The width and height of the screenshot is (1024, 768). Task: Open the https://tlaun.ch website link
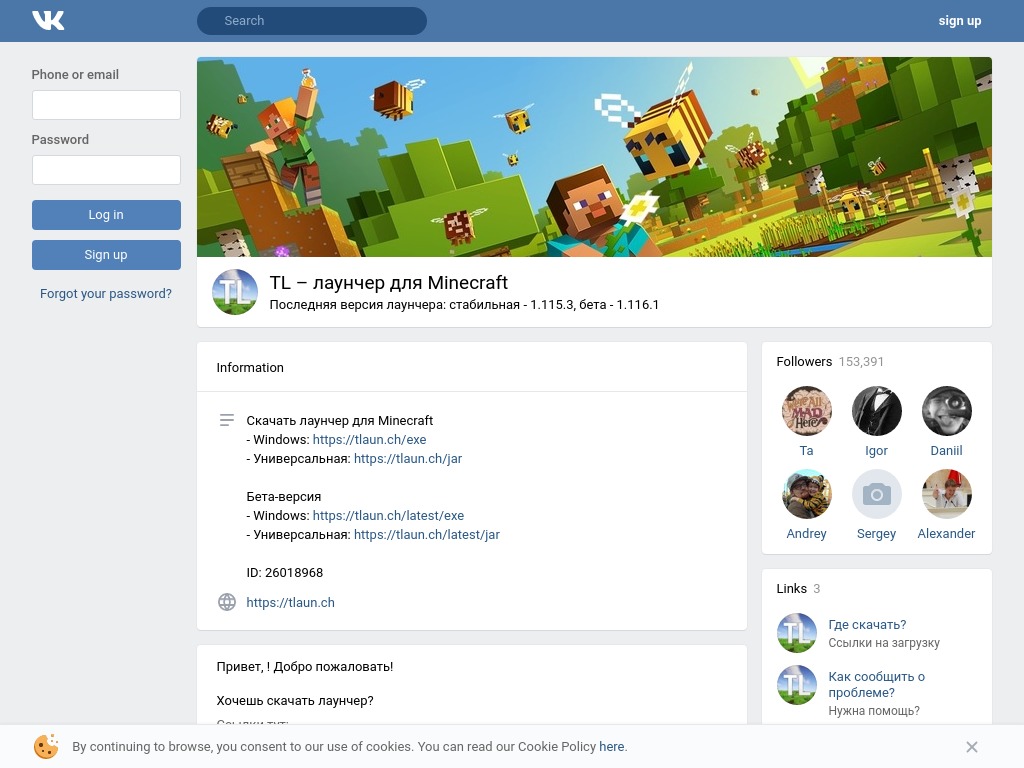[x=290, y=602]
